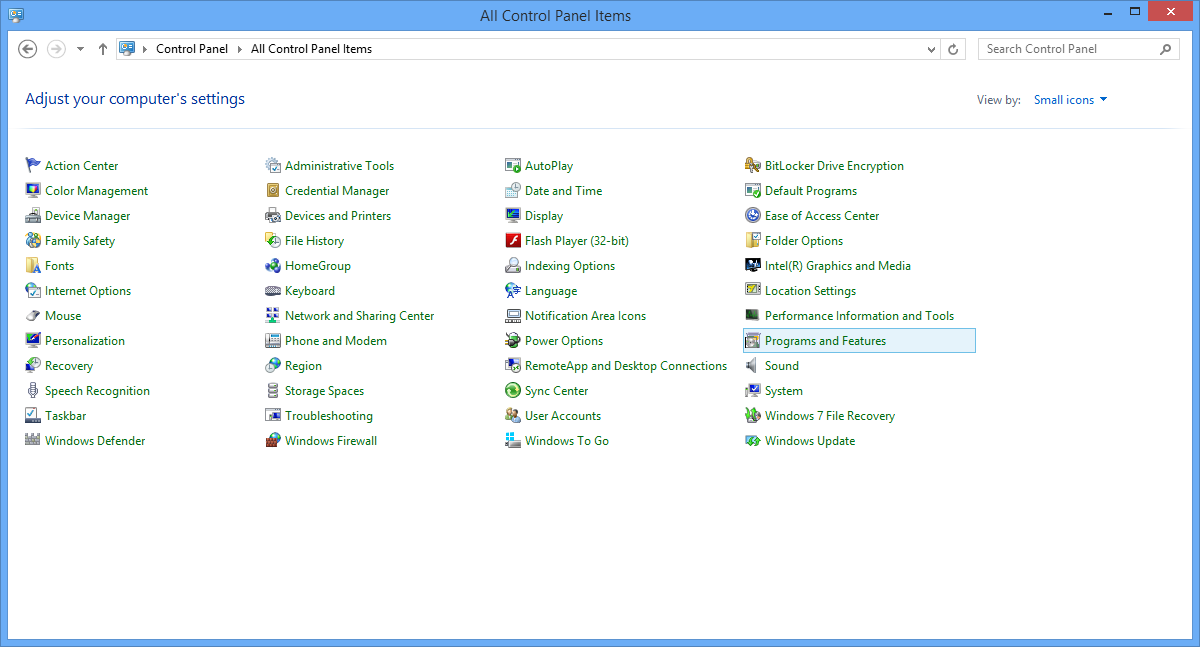
Task: Open the Display link
Action: 544,216
